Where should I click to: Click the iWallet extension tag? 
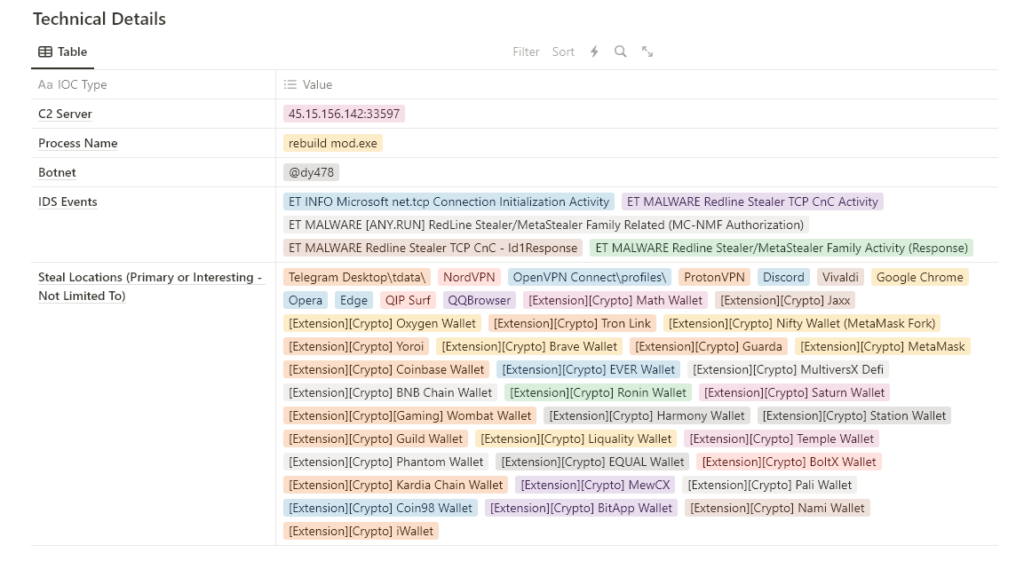point(360,531)
